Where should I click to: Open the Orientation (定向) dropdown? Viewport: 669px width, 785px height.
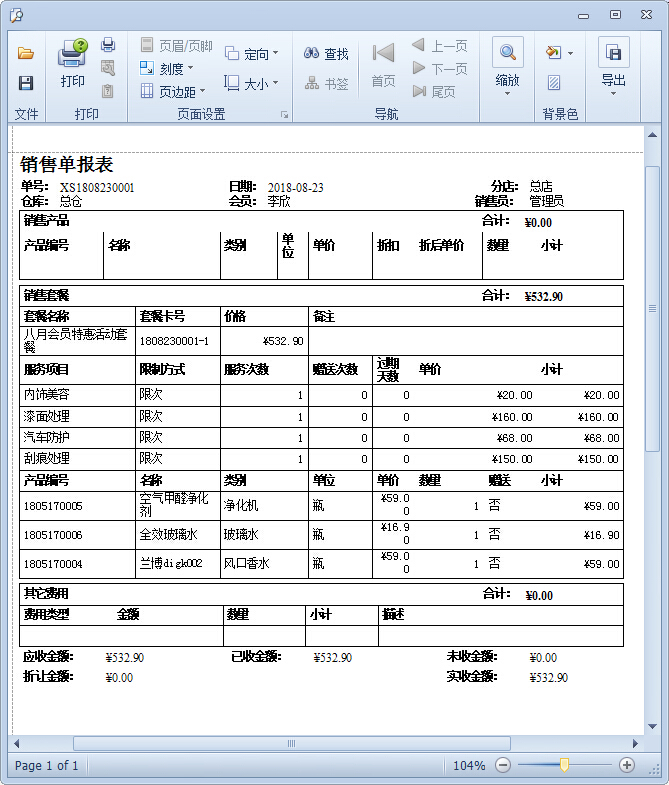(x=252, y=54)
